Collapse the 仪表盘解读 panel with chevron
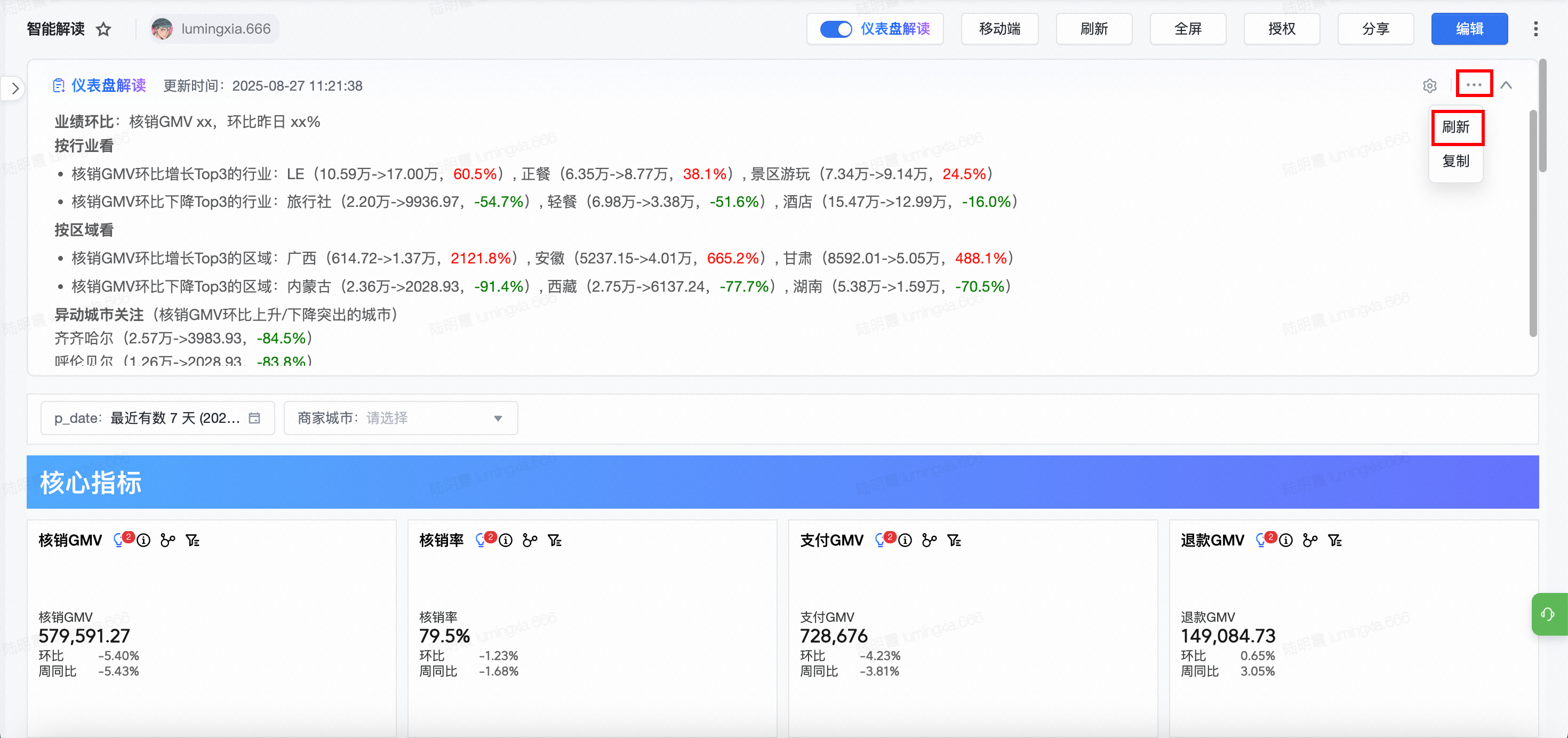Screen dimensions: 1568x738 click(x=1506, y=85)
